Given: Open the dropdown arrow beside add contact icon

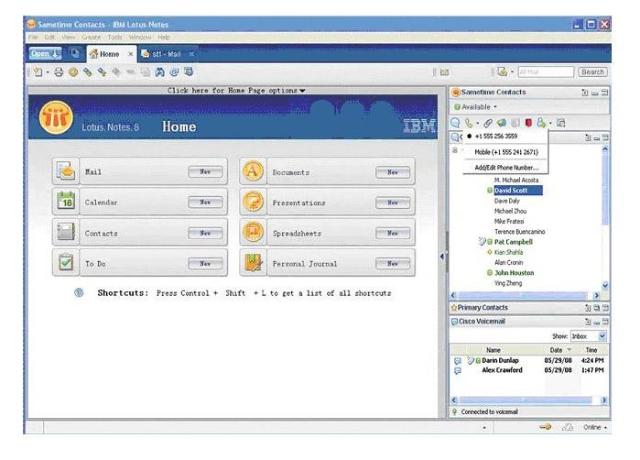Looking at the screenshot, I should (550, 123).
